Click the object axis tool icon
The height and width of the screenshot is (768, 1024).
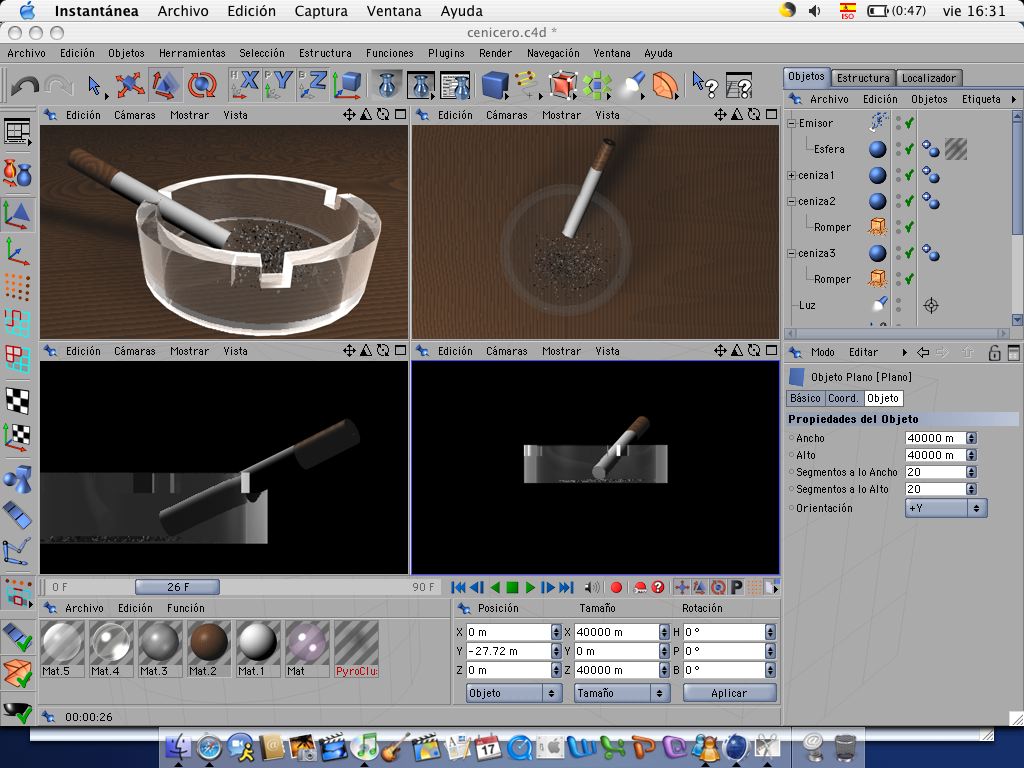point(17,252)
